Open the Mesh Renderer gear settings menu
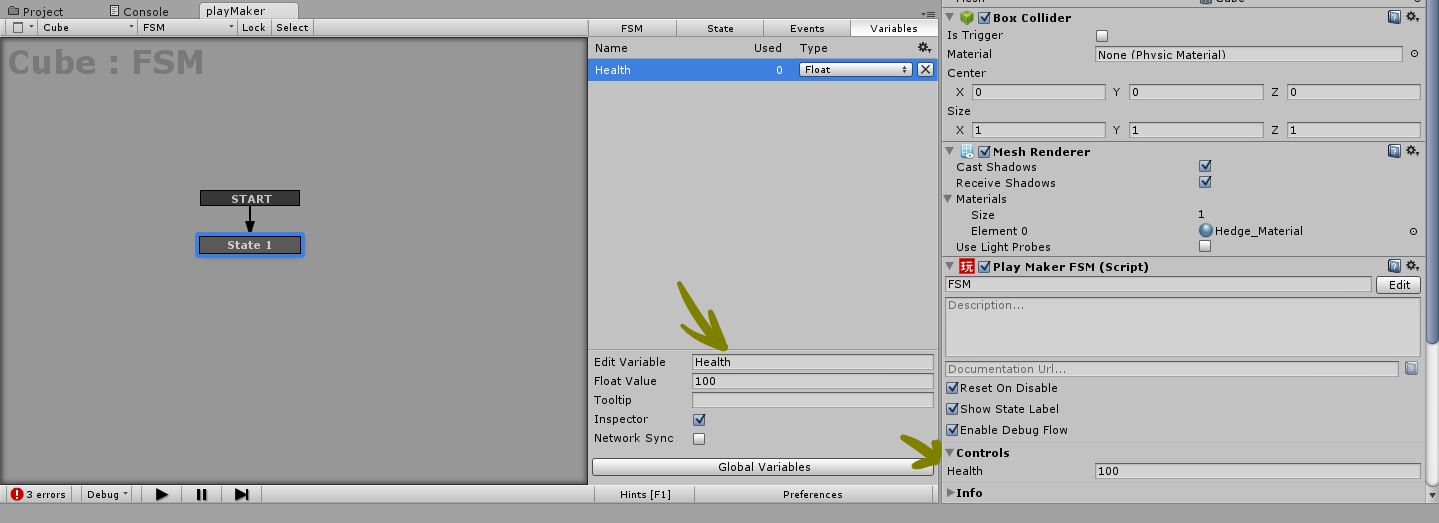Image resolution: width=1439 pixels, height=523 pixels. tap(1412, 151)
